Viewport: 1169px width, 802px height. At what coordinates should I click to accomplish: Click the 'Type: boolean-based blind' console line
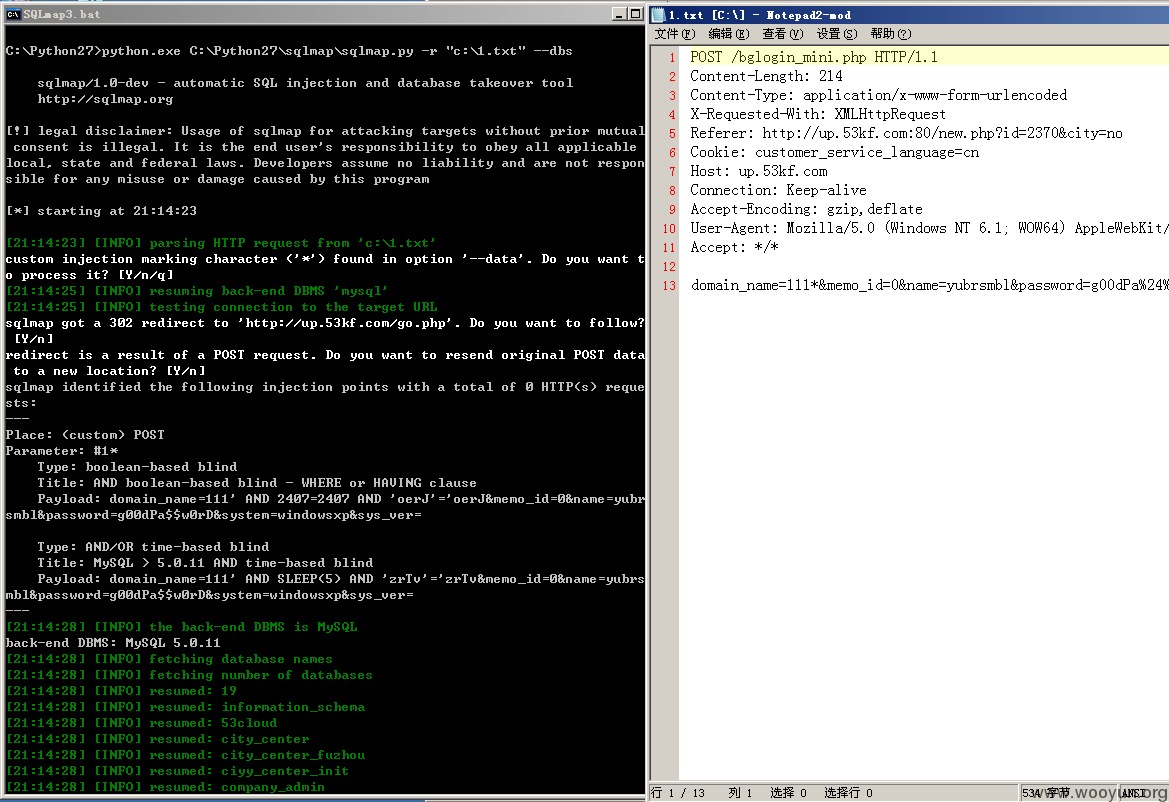[137, 467]
